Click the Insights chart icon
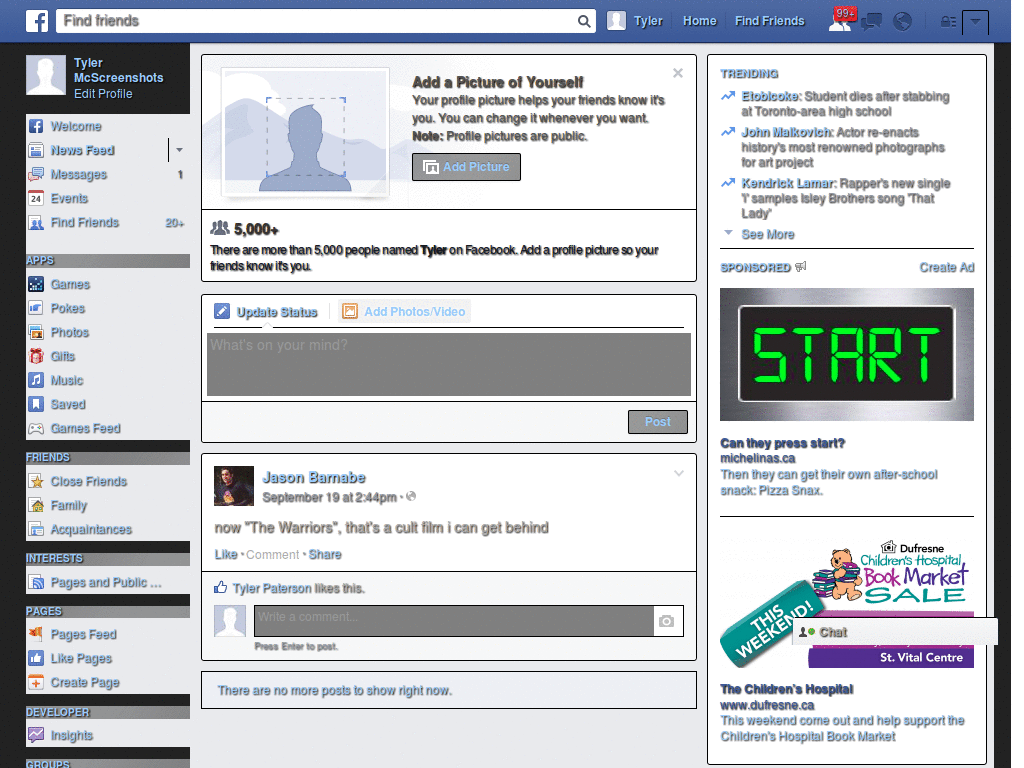 (x=36, y=735)
